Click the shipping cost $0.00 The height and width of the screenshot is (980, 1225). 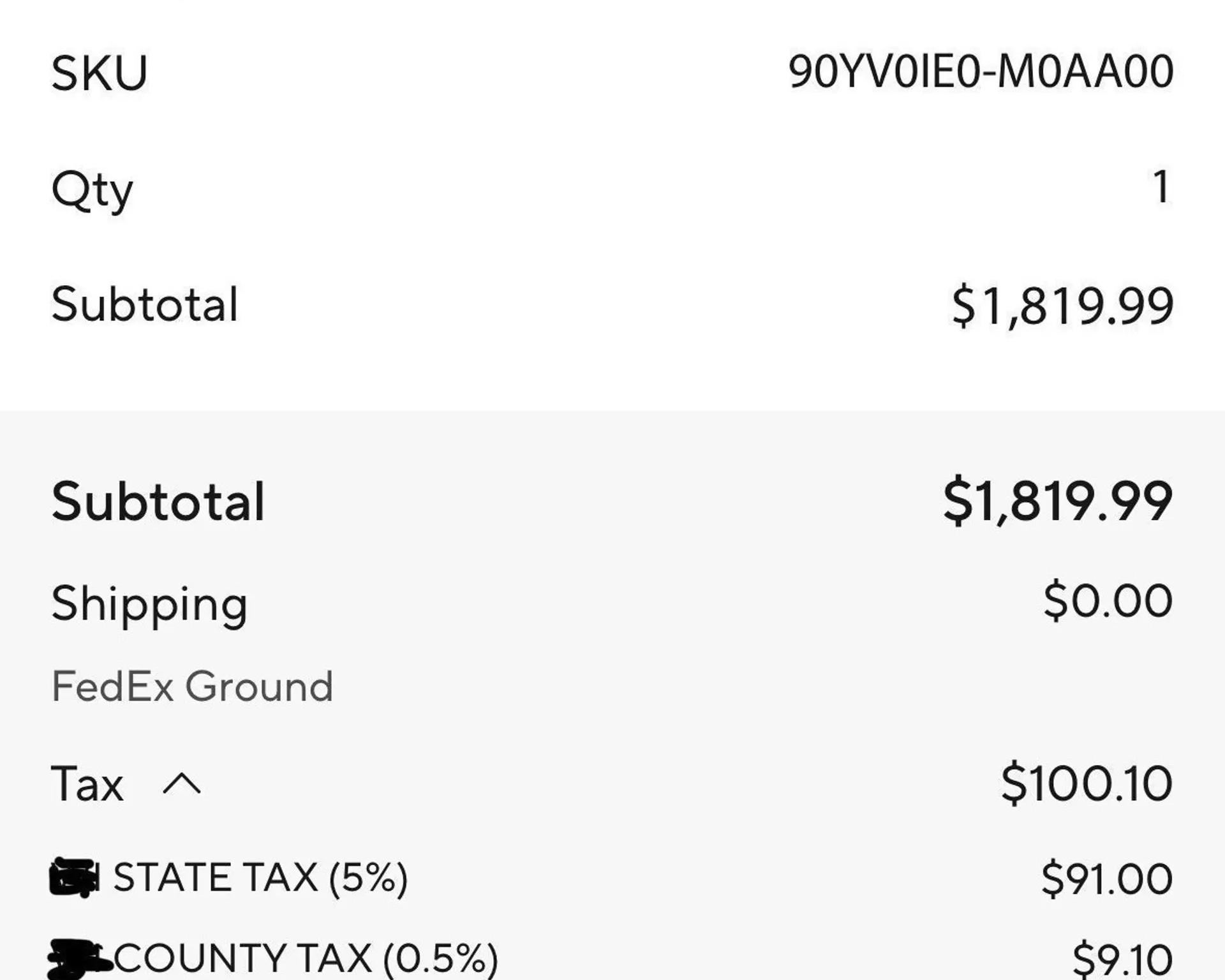click(1108, 600)
